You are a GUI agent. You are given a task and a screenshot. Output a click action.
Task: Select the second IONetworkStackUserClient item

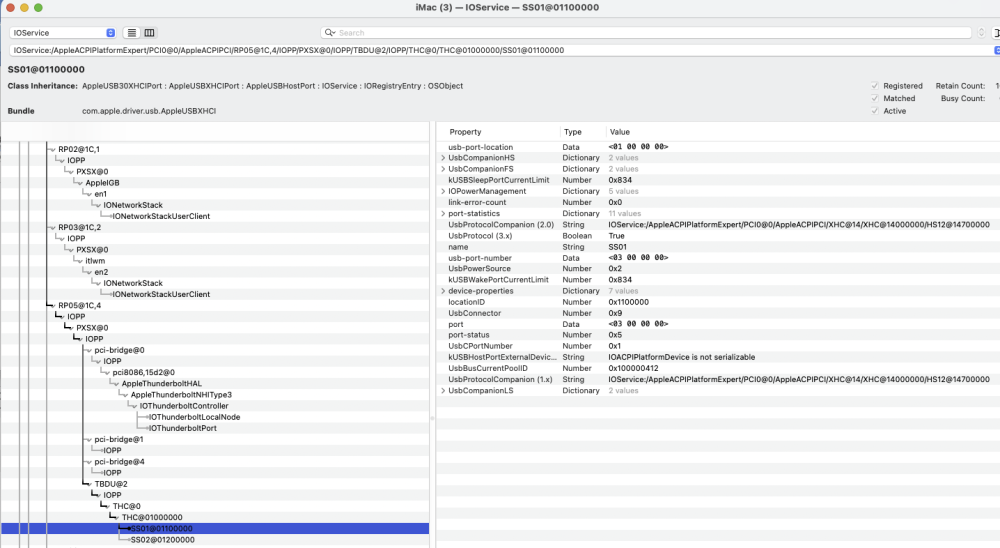pos(161,294)
